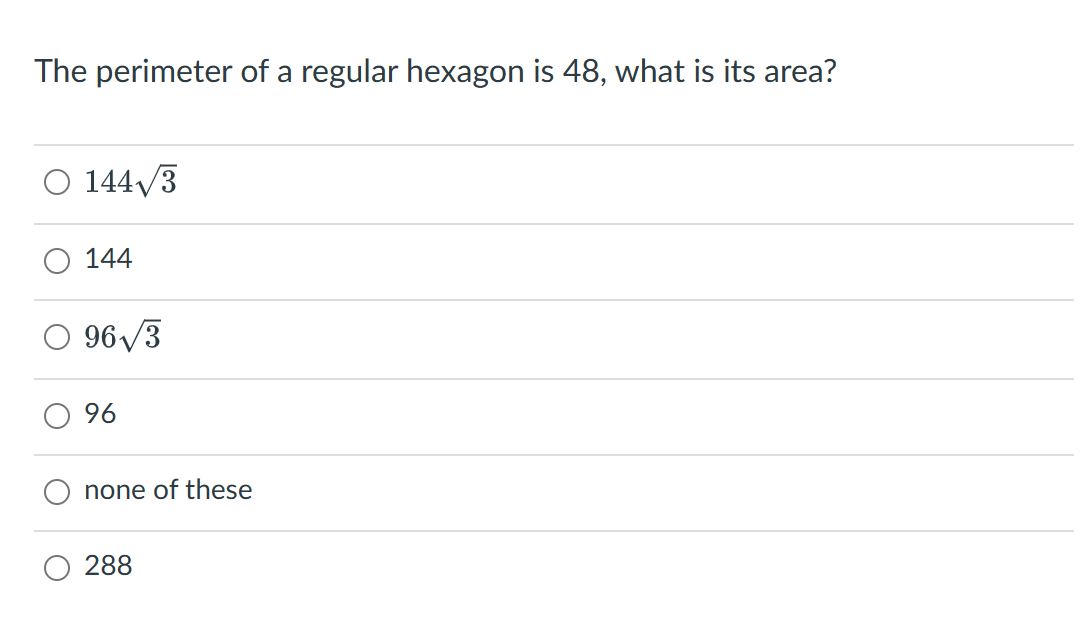Select the radio beside 'none of these'
This screenshot has height=631, width=1090.
pos(57,491)
